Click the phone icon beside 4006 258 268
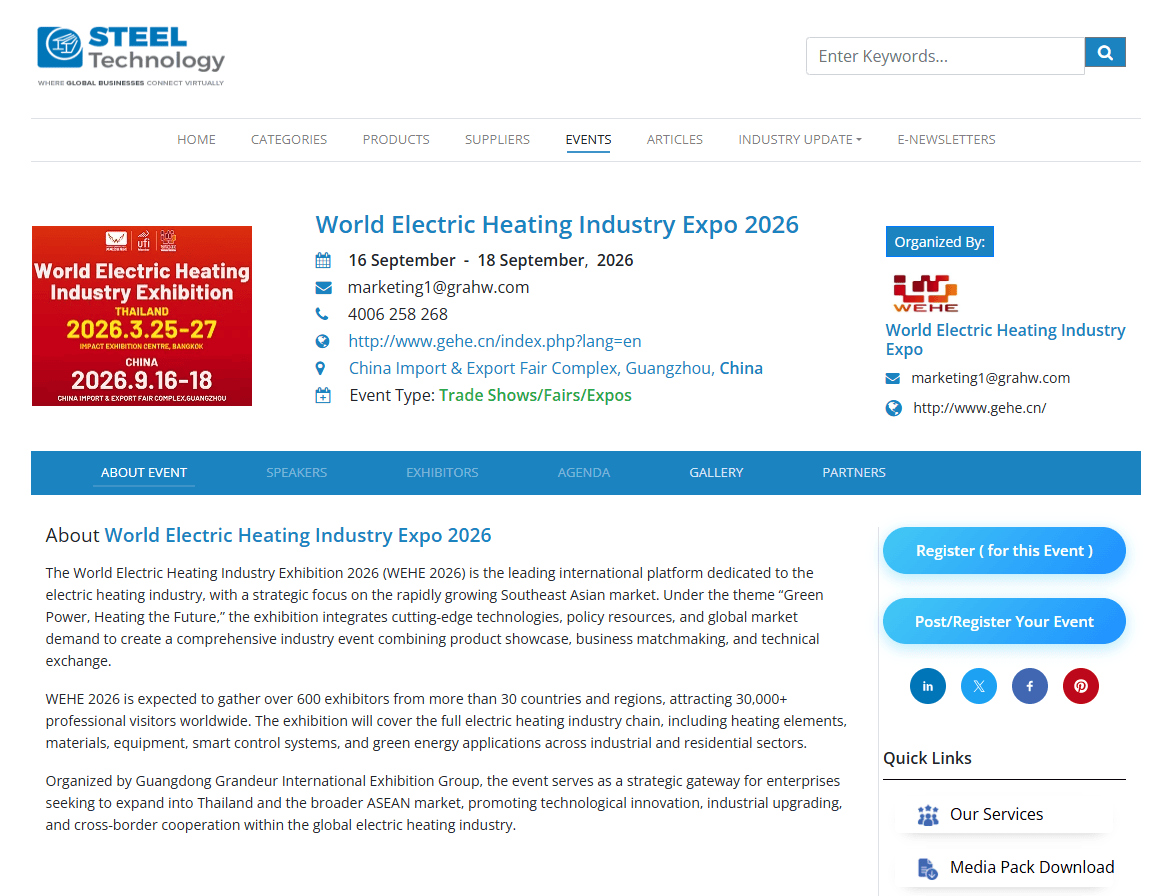Screen dimensions: 1170x896 tap(322, 314)
